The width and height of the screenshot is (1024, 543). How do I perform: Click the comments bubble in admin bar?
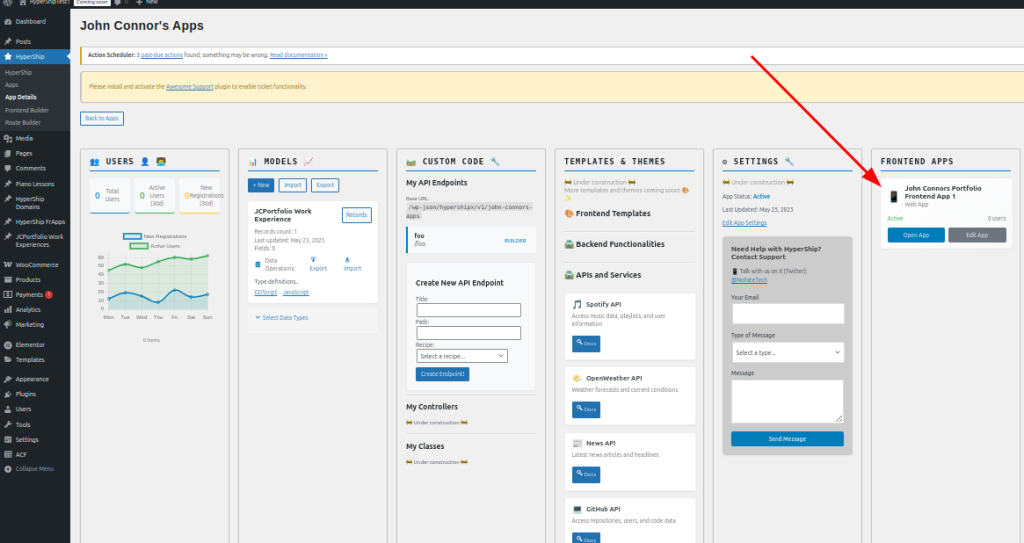coord(118,3)
